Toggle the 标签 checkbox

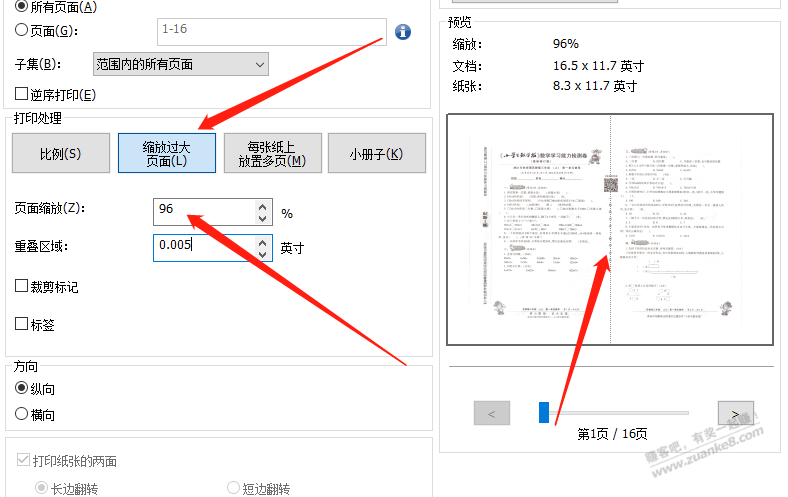coord(22,324)
